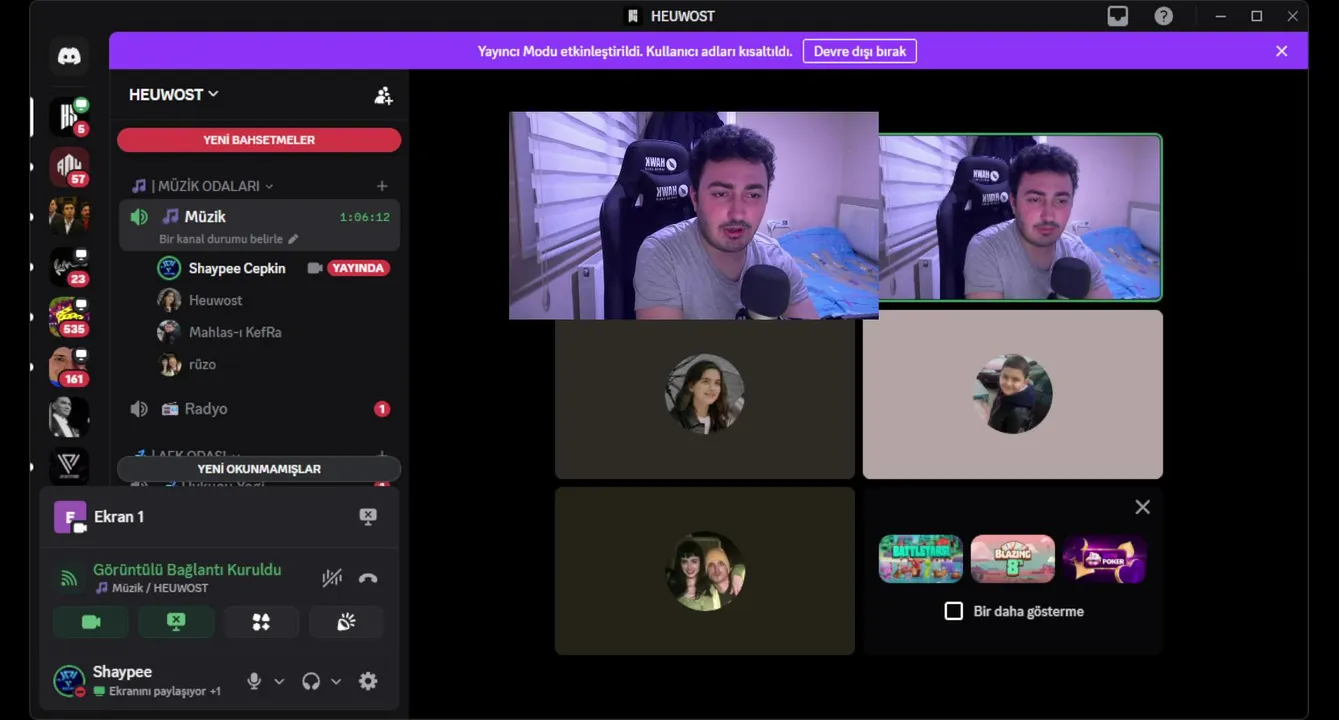Click 'YENİ BAHSETMELER' button

pos(259,140)
